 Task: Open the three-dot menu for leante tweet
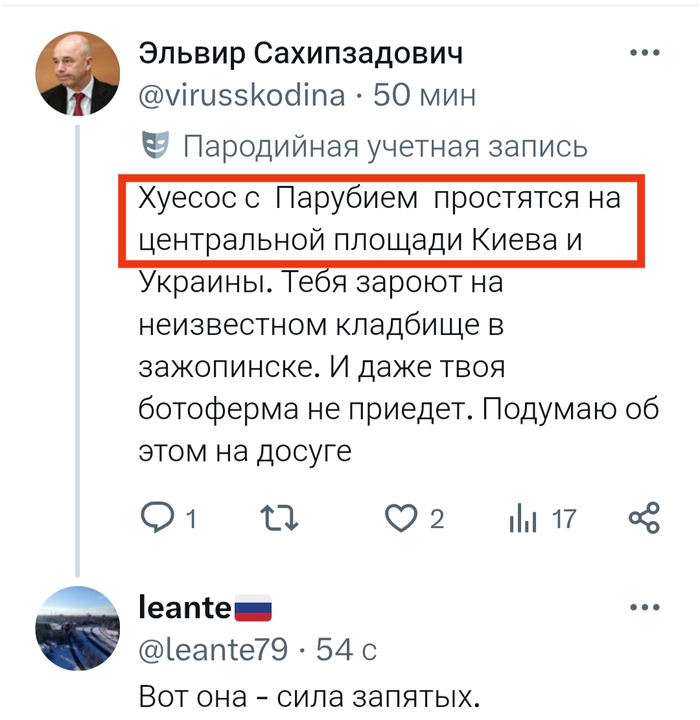[x=644, y=607]
